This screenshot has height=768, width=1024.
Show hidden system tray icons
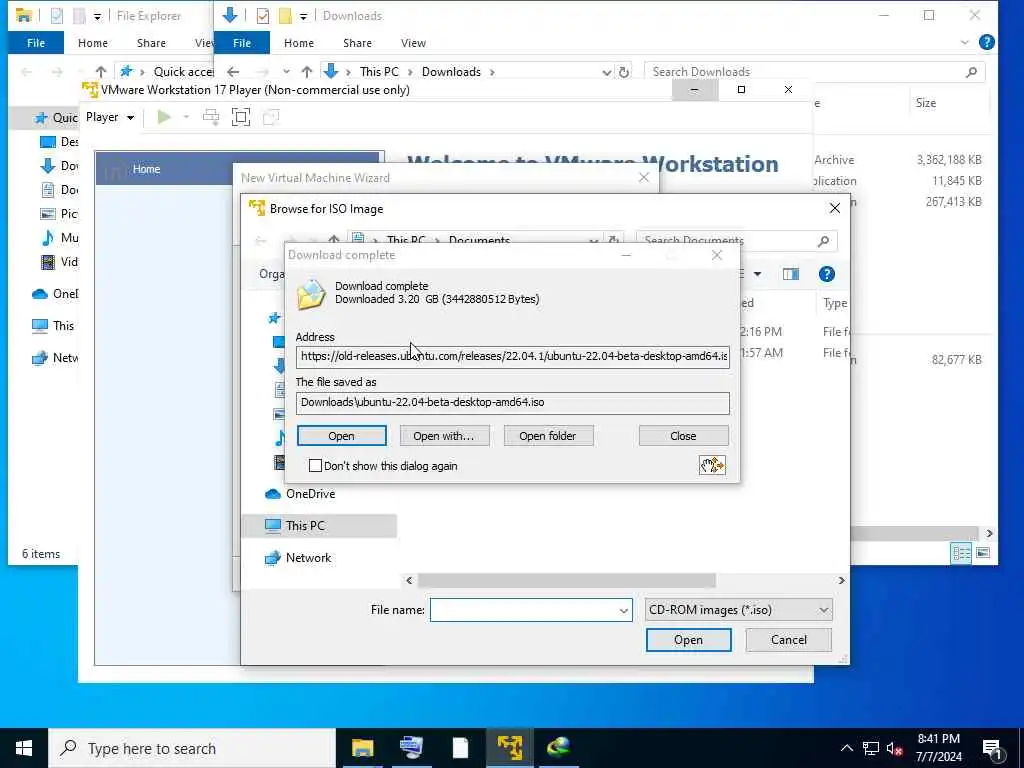coord(846,748)
